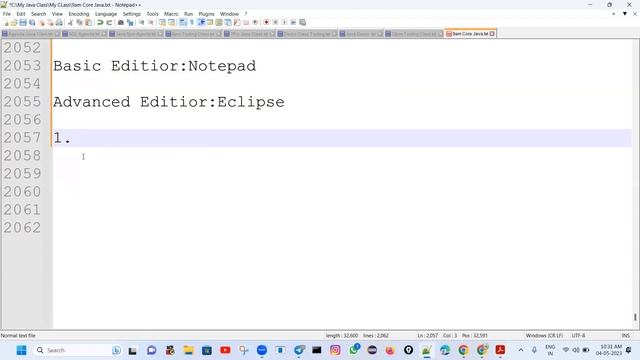Image resolution: width=640 pixels, height=360 pixels.
Task: Click the Zoom Out toolbar icon
Action: 151,22
